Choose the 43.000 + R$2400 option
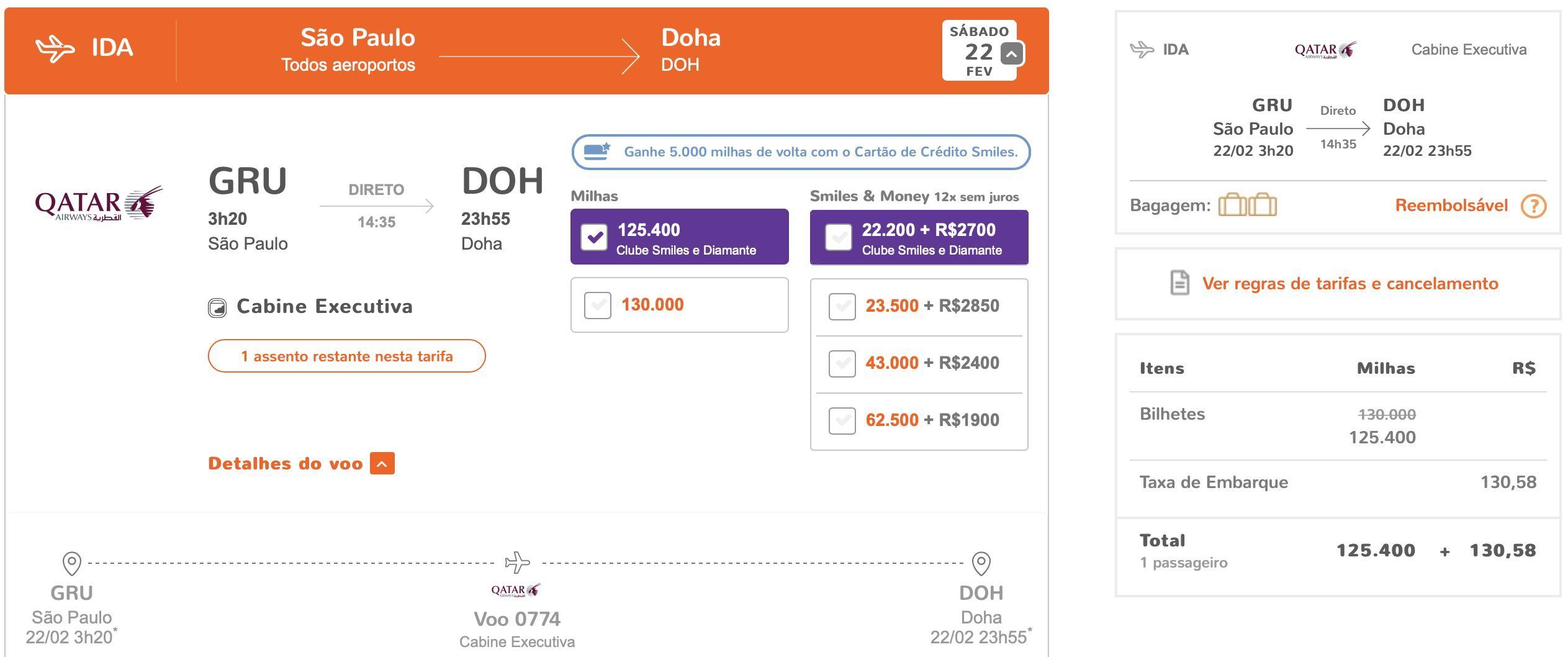Screen dimensions: 1568x657 tap(842, 364)
